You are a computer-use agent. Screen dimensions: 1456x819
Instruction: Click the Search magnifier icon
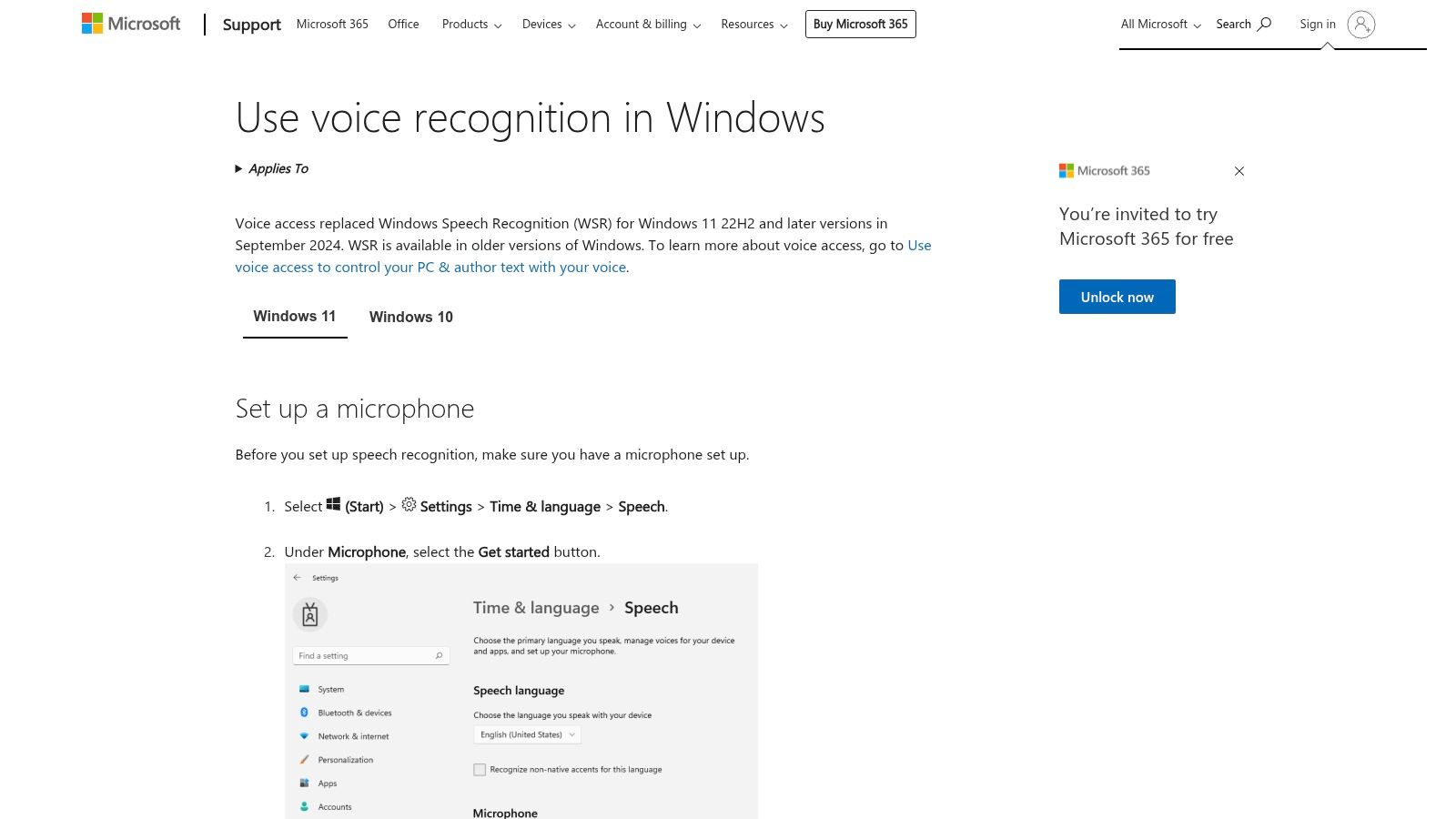pos(1264,24)
